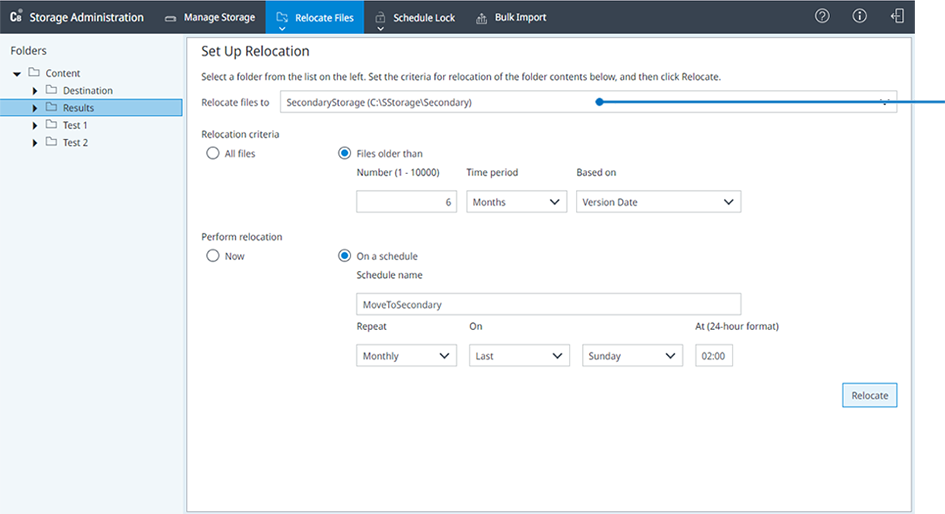Click the sign out door icon
945x514 pixels.
(x=897, y=17)
